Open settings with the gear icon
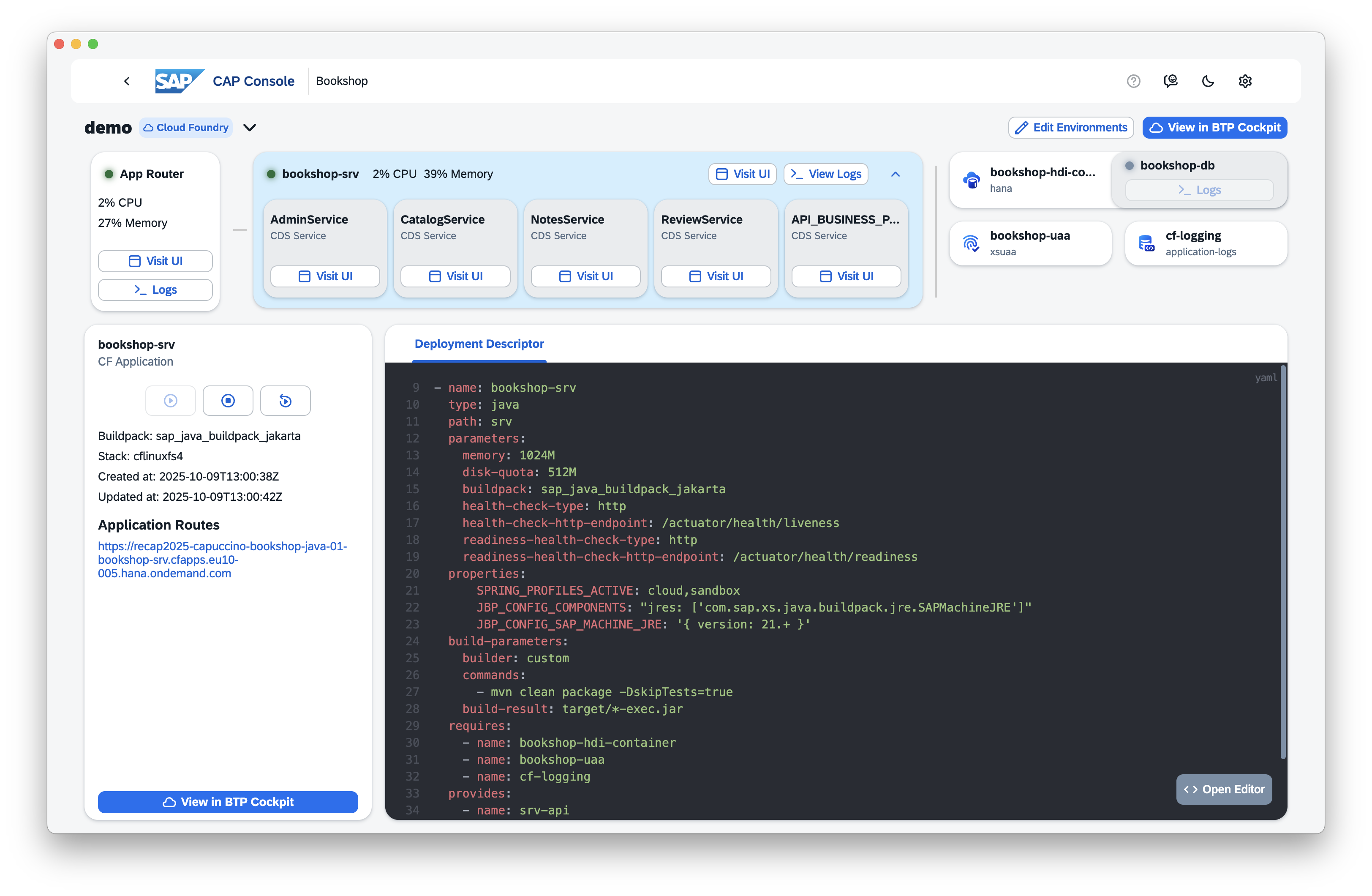Viewport: 1372px width, 896px height. click(1245, 81)
